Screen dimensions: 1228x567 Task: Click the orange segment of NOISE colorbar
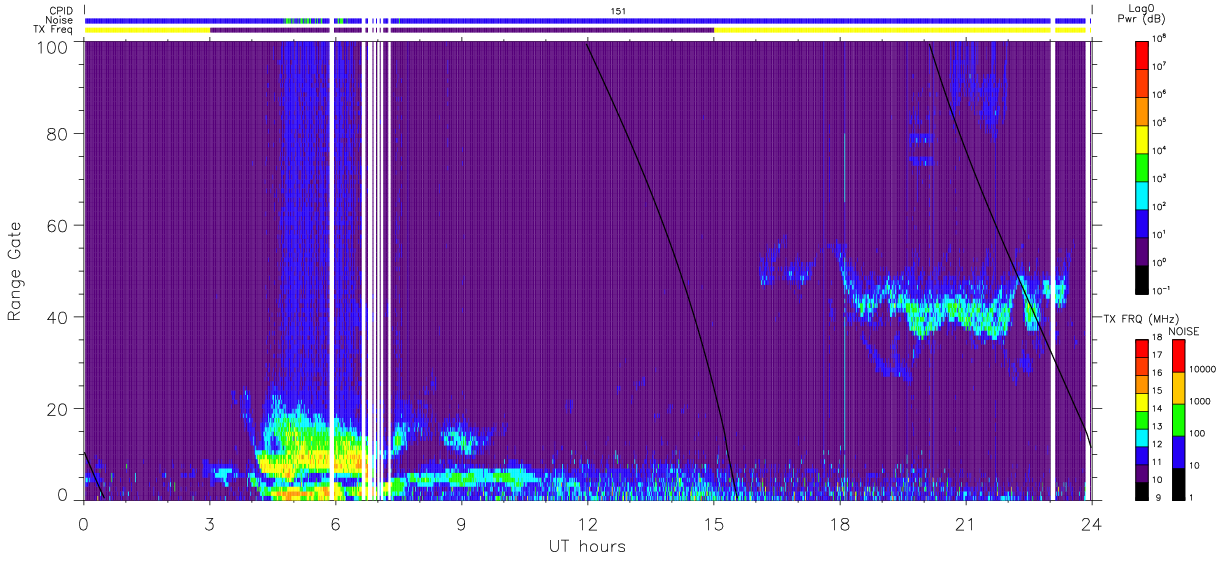[1178, 387]
